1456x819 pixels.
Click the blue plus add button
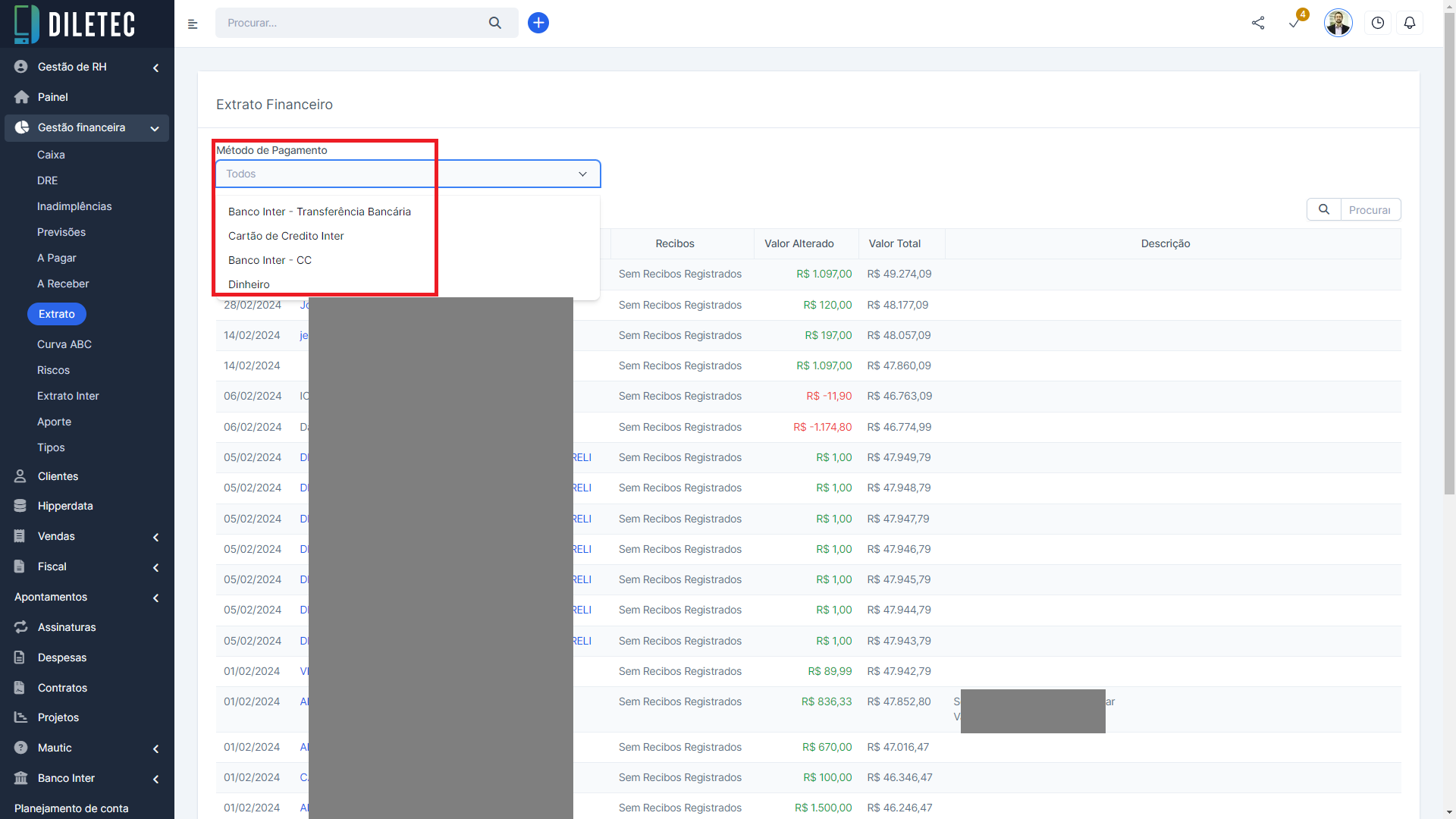pyautogui.click(x=538, y=23)
